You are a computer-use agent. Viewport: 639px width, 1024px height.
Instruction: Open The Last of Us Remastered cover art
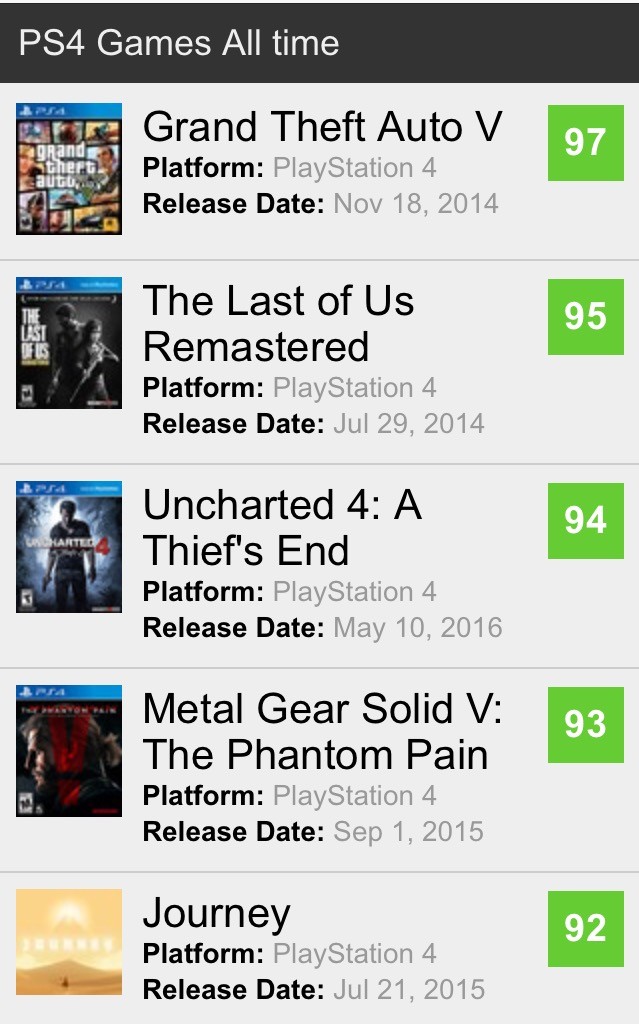[x=69, y=343]
